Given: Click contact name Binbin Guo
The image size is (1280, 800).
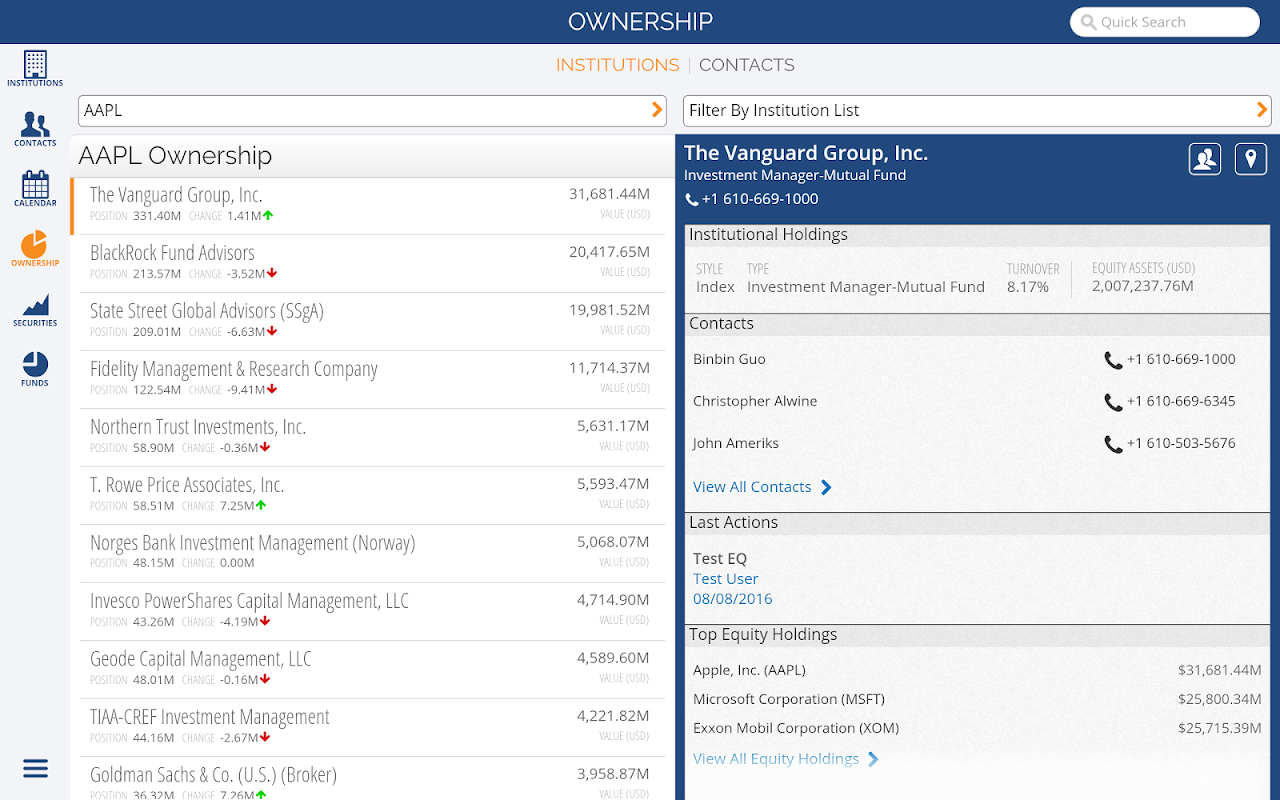Looking at the screenshot, I should (x=729, y=359).
